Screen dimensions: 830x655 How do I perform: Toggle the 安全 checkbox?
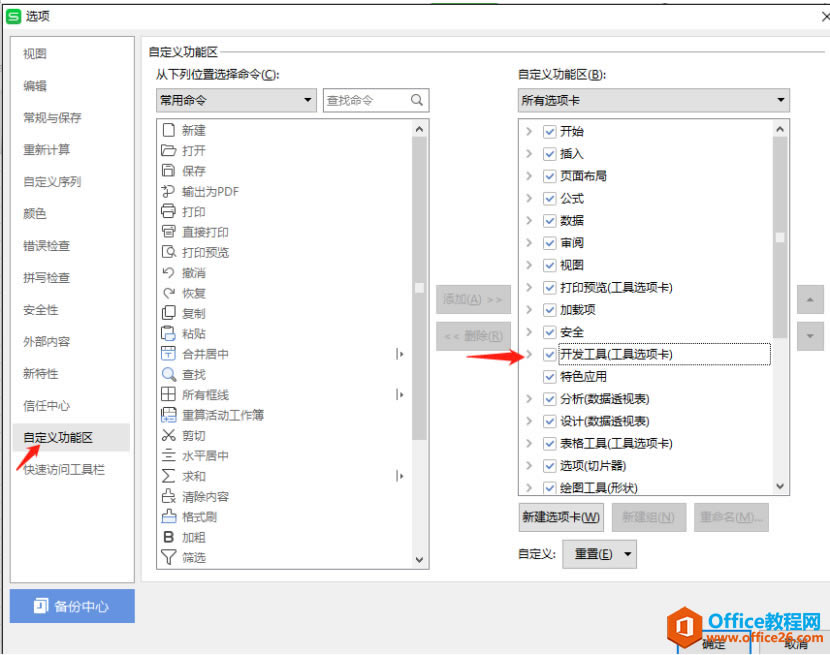click(549, 332)
